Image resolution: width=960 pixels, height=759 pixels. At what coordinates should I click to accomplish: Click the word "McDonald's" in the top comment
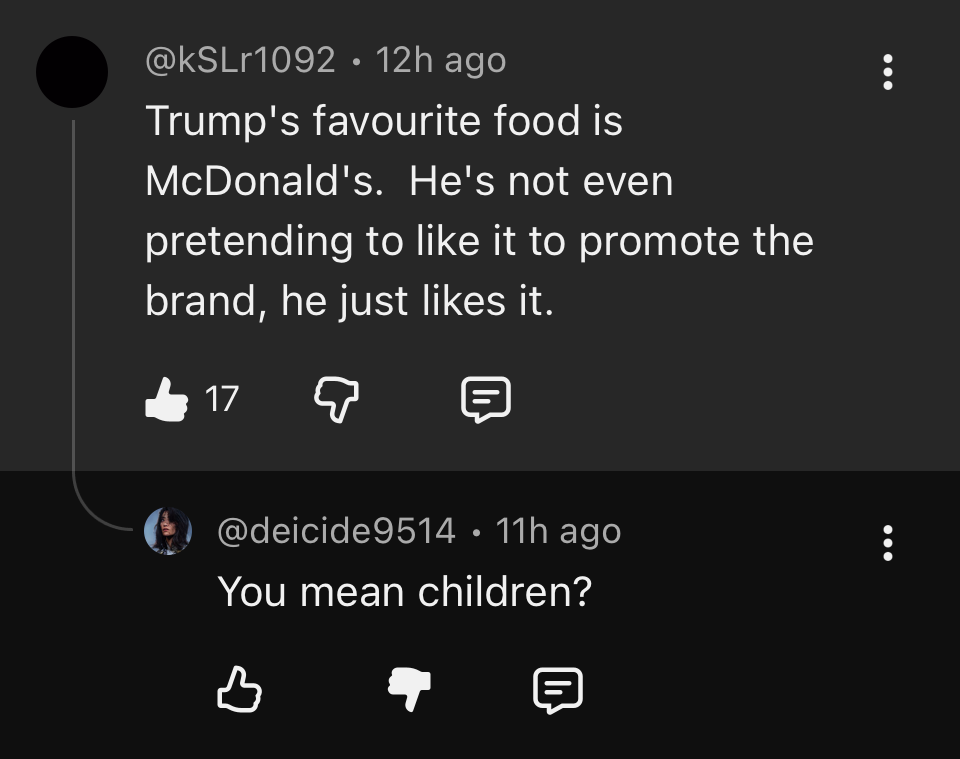[x=265, y=181]
